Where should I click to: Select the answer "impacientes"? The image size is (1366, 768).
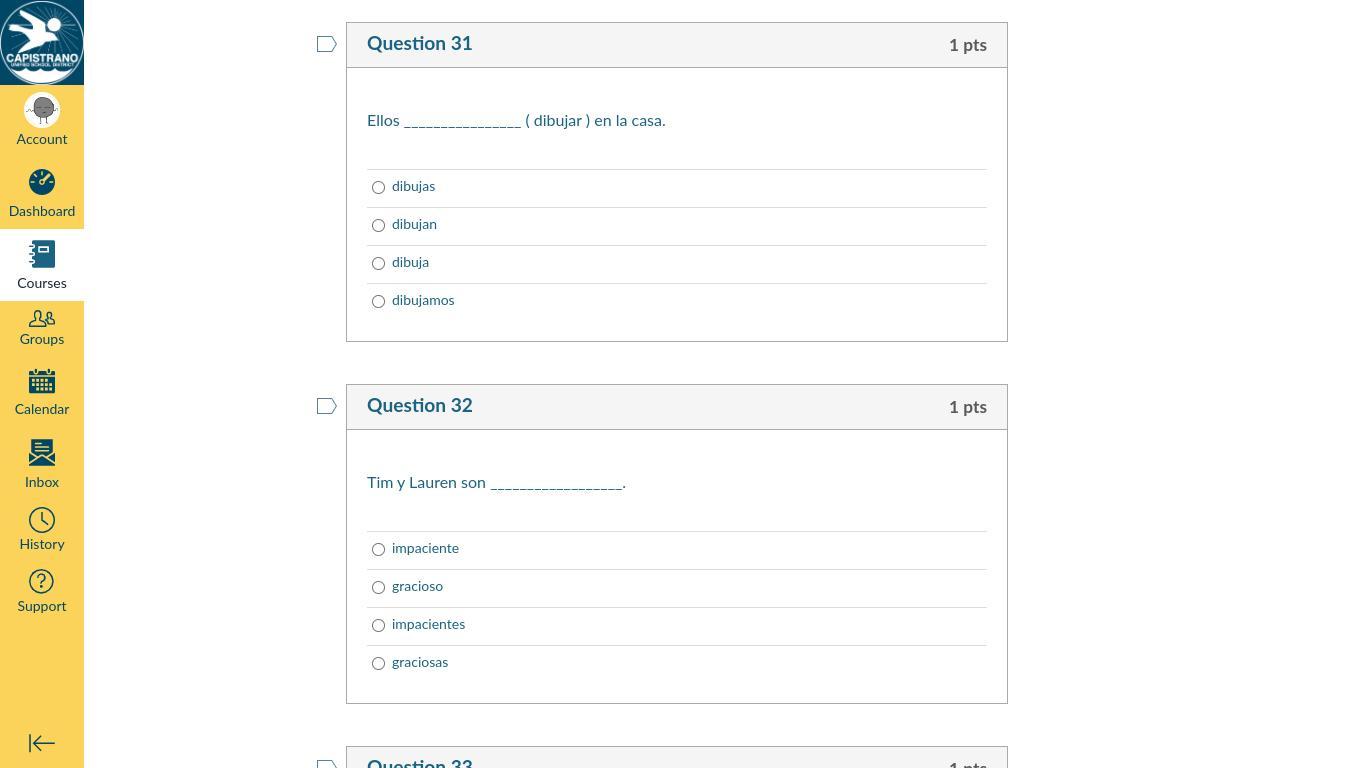378,626
